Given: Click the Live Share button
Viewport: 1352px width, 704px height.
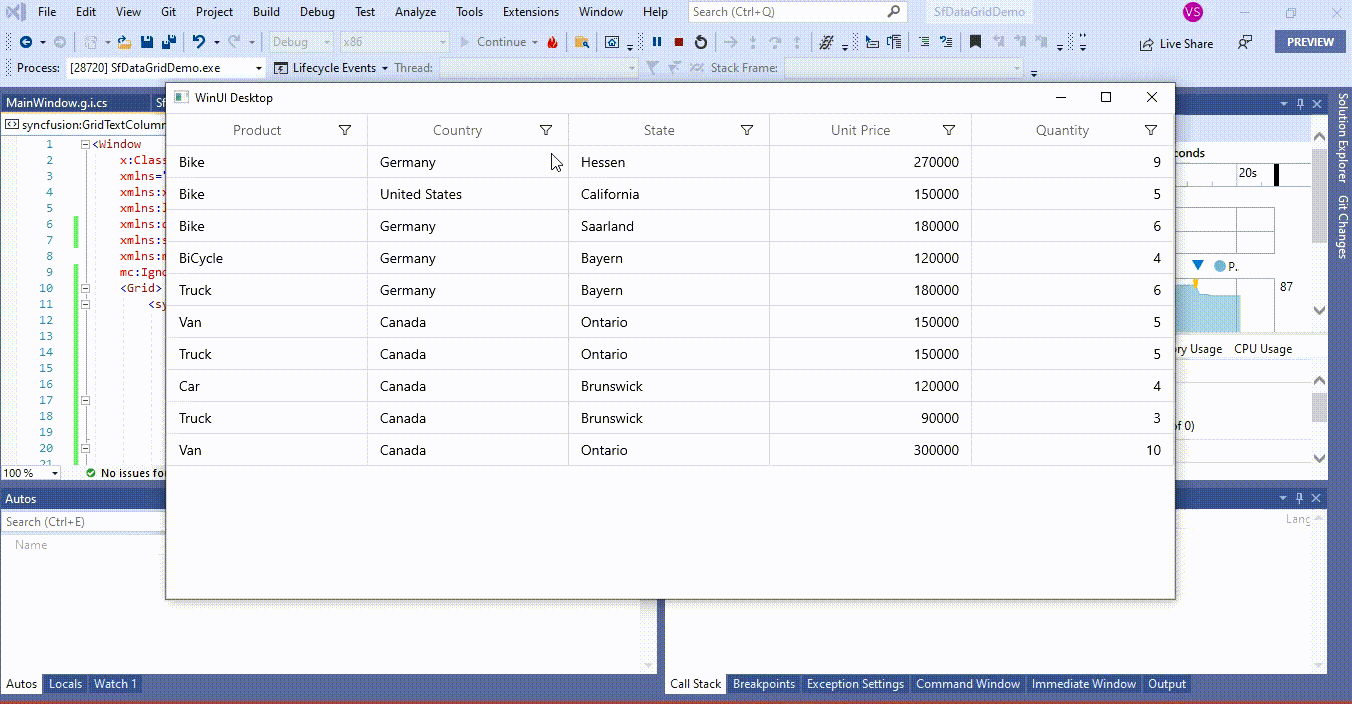Looking at the screenshot, I should (1176, 44).
